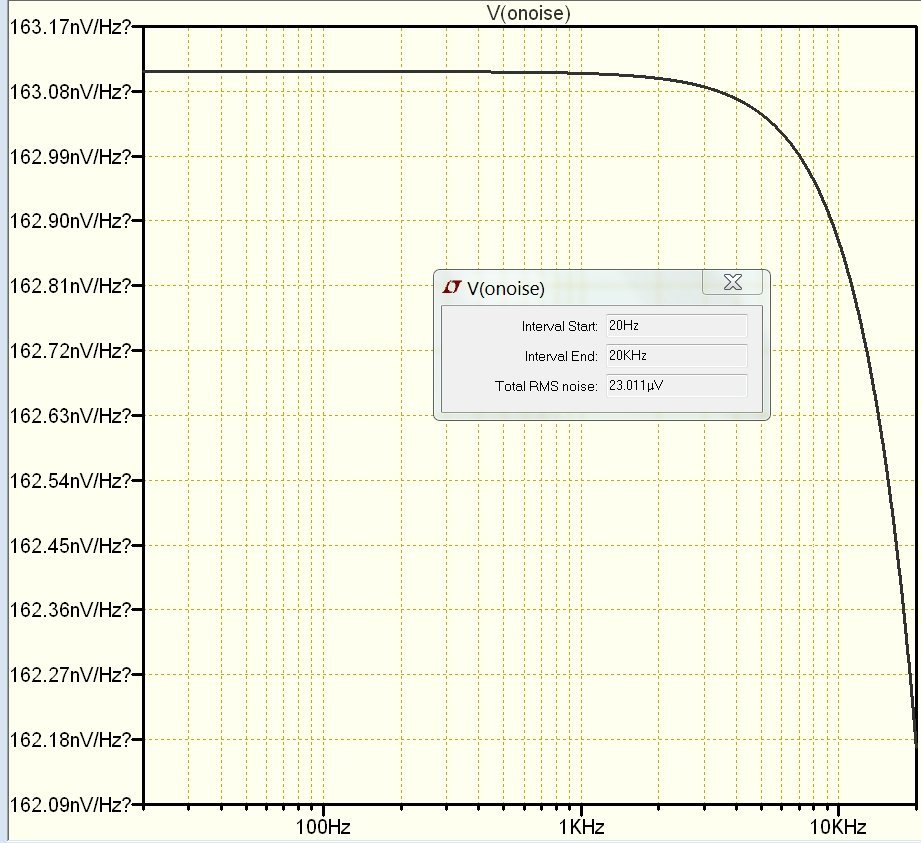Click the 162.09nV/Hz bottom vertical axis label
Image resolution: width=921 pixels, height=843 pixels.
pyautogui.click(x=70, y=804)
